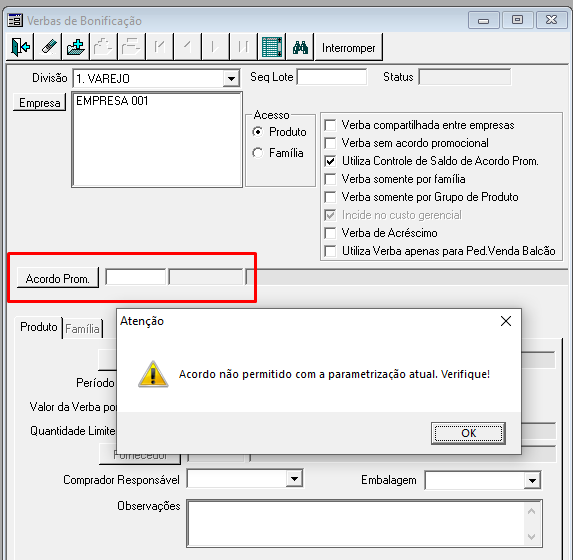
Task: Uncheck Utiliza Controle de Saldo de Acordo Prom.
Action: [x=330, y=161]
